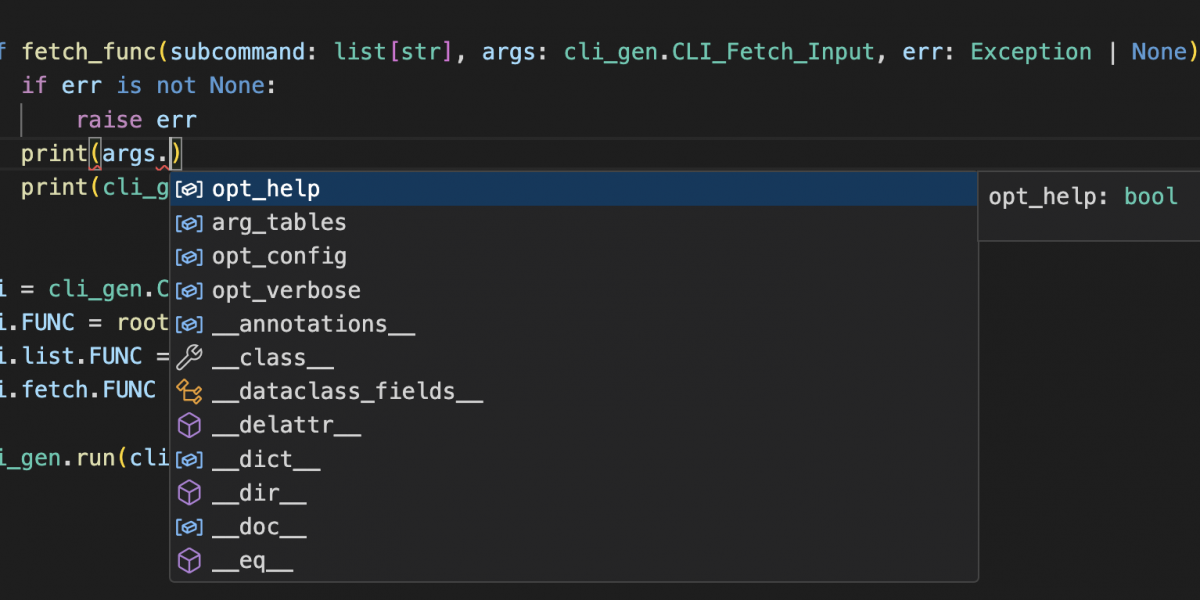Click the fetch_func function name
Image resolution: width=1200 pixels, height=600 pixels.
pyautogui.click(x=89, y=52)
